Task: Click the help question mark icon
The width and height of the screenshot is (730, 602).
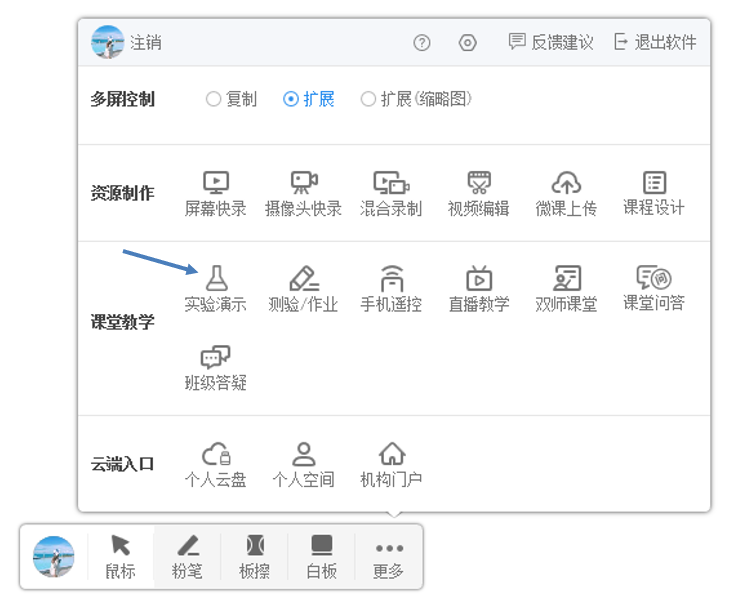Action: (x=422, y=42)
